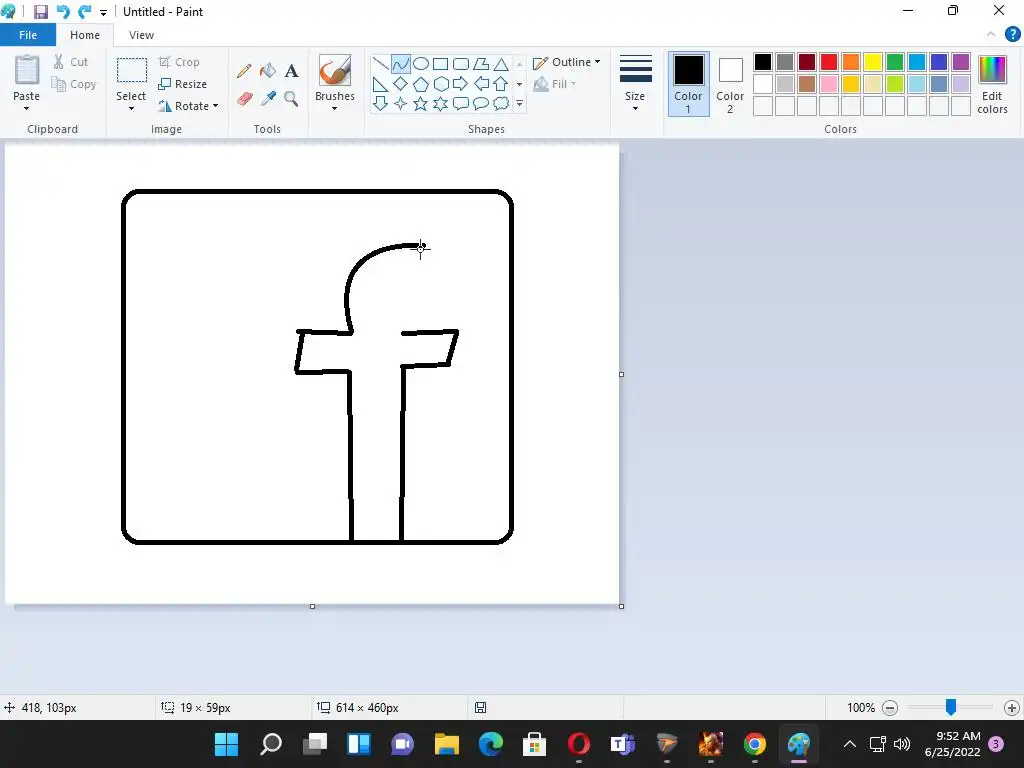Choose the Down arrow shape
The width and height of the screenshot is (1024, 768).
(381, 103)
